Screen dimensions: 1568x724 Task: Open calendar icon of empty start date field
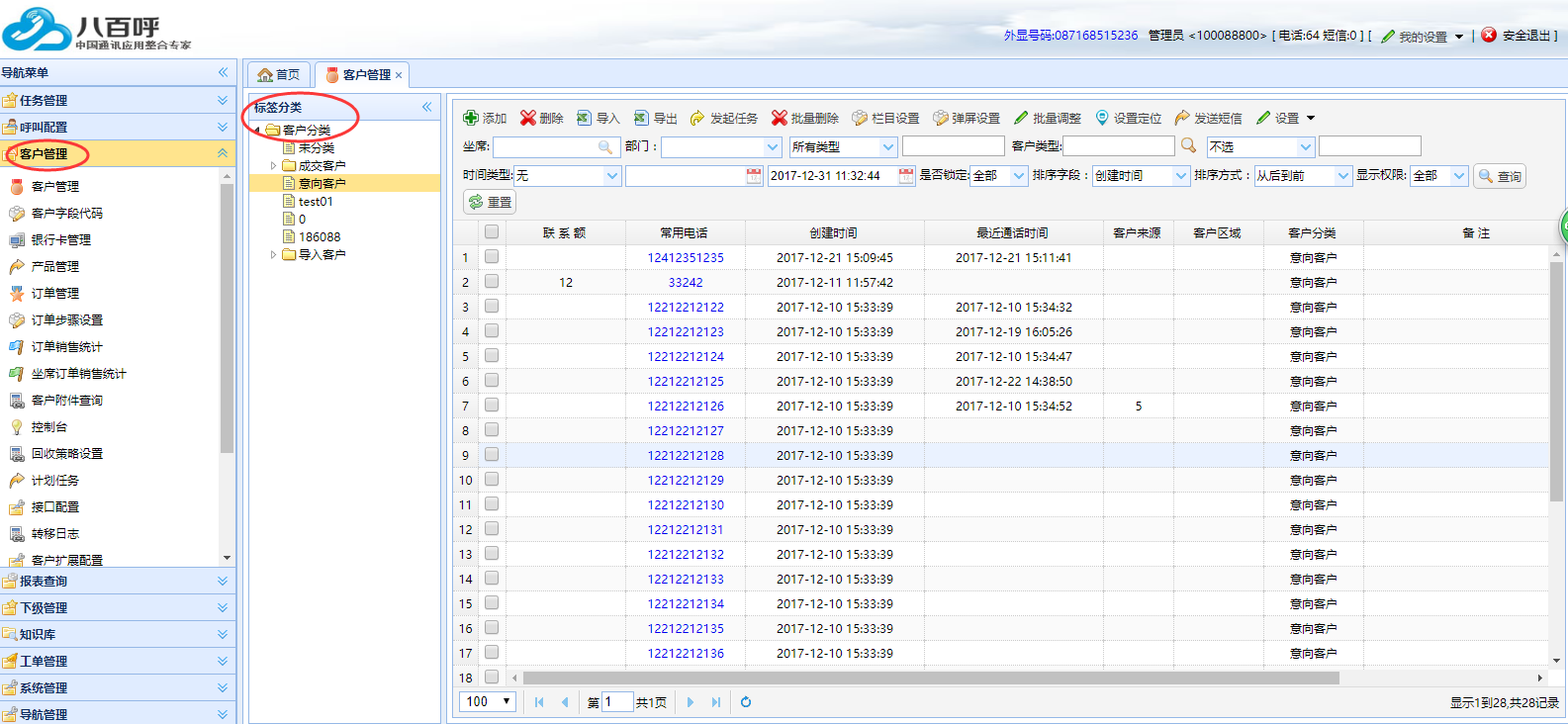[754, 175]
